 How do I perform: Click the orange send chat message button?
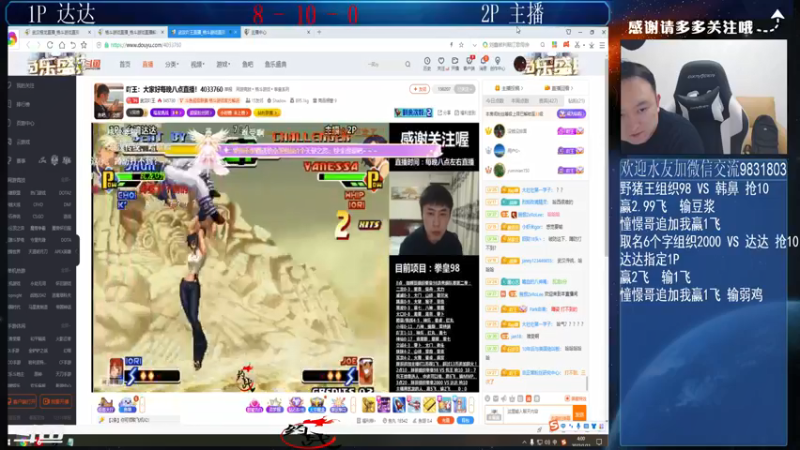580,414
